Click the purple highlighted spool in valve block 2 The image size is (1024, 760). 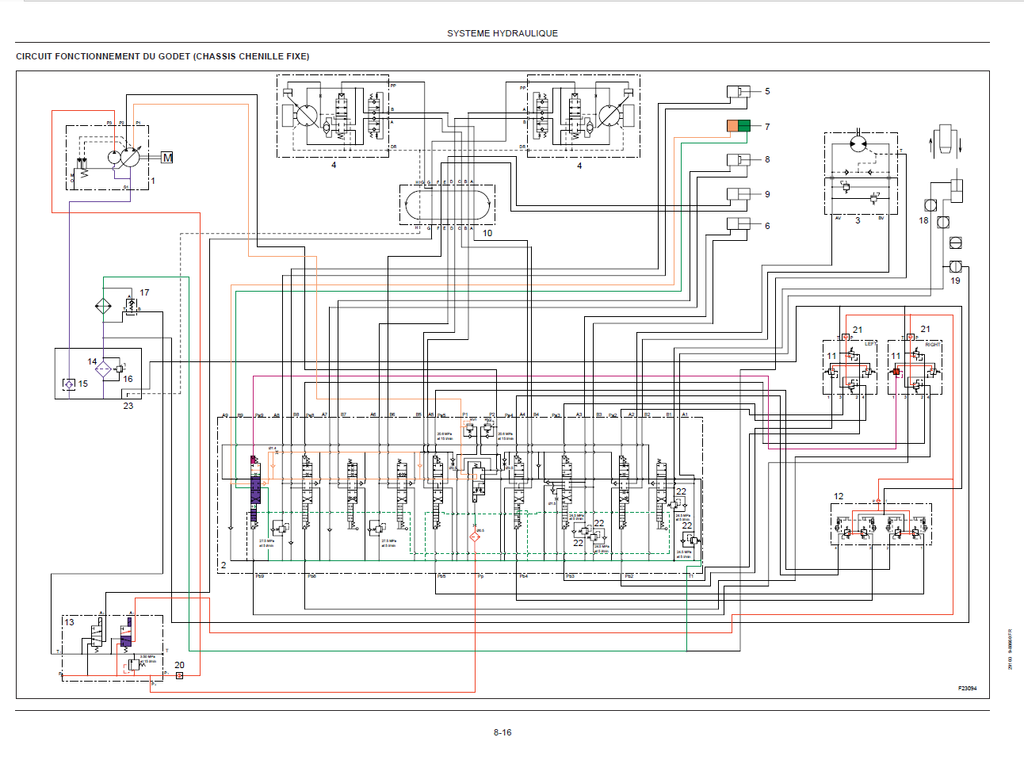(x=255, y=492)
